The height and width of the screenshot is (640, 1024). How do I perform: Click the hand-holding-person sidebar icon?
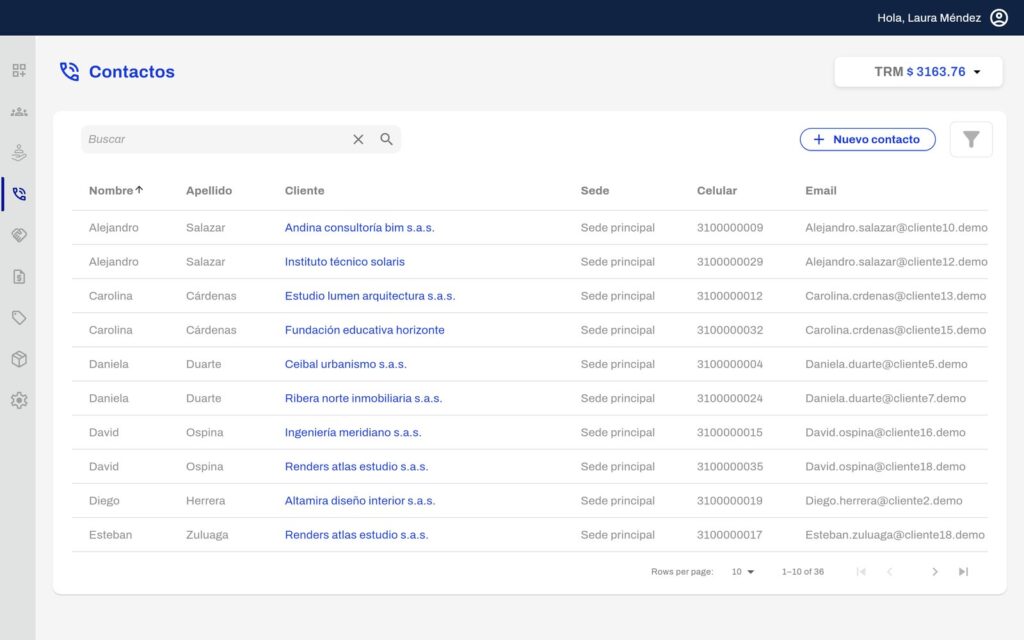[x=19, y=153]
